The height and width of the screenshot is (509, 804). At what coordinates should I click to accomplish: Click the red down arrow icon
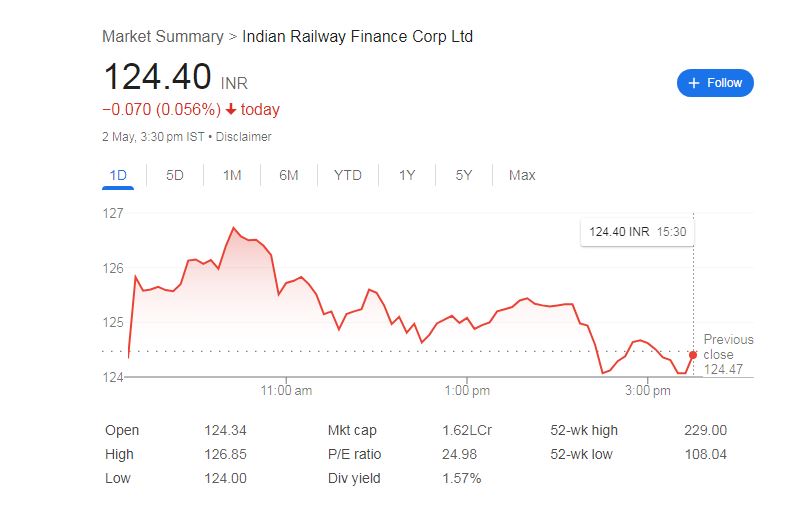coord(231,110)
